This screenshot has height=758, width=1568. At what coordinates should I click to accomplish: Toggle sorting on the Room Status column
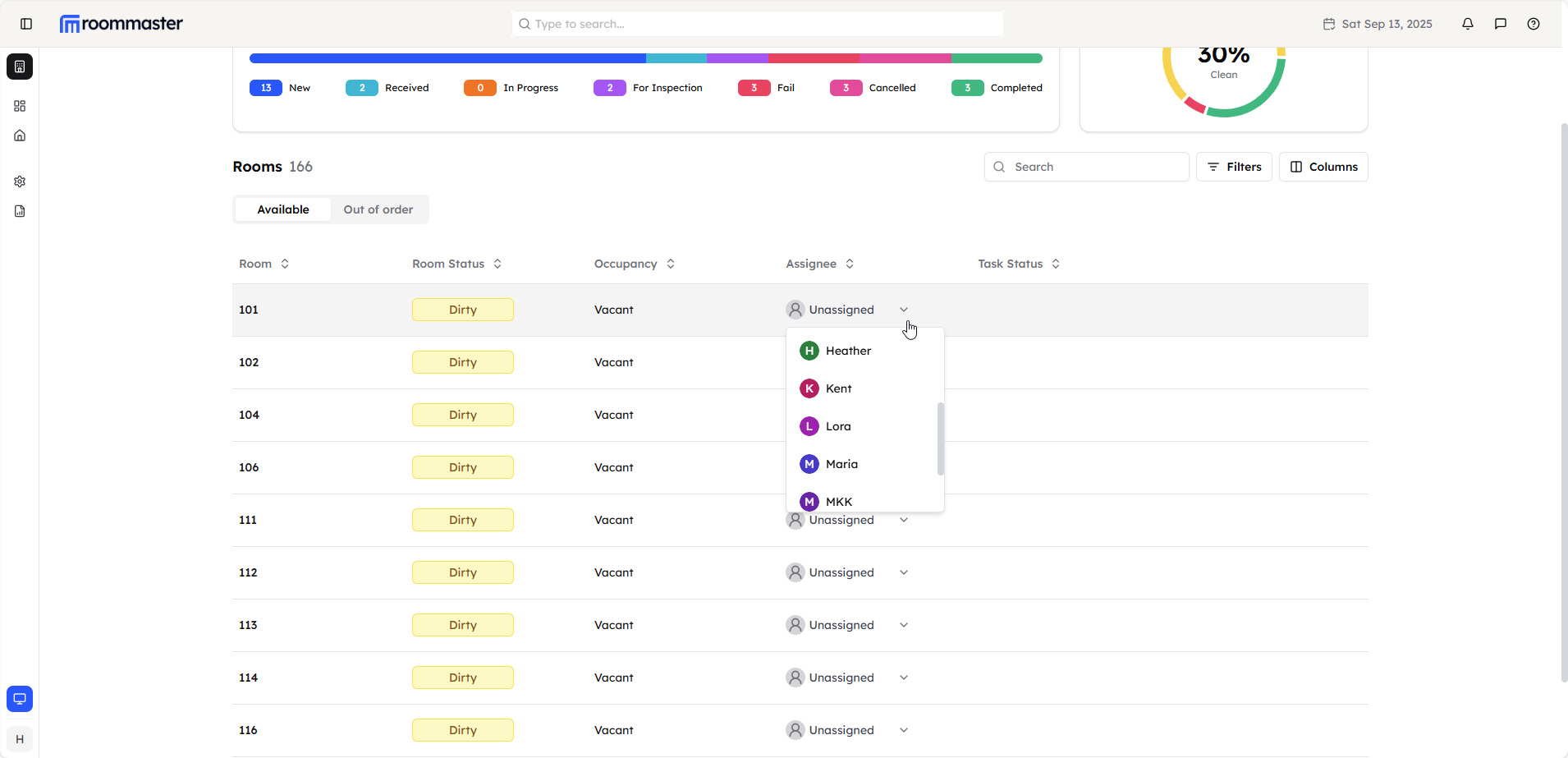click(x=498, y=264)
